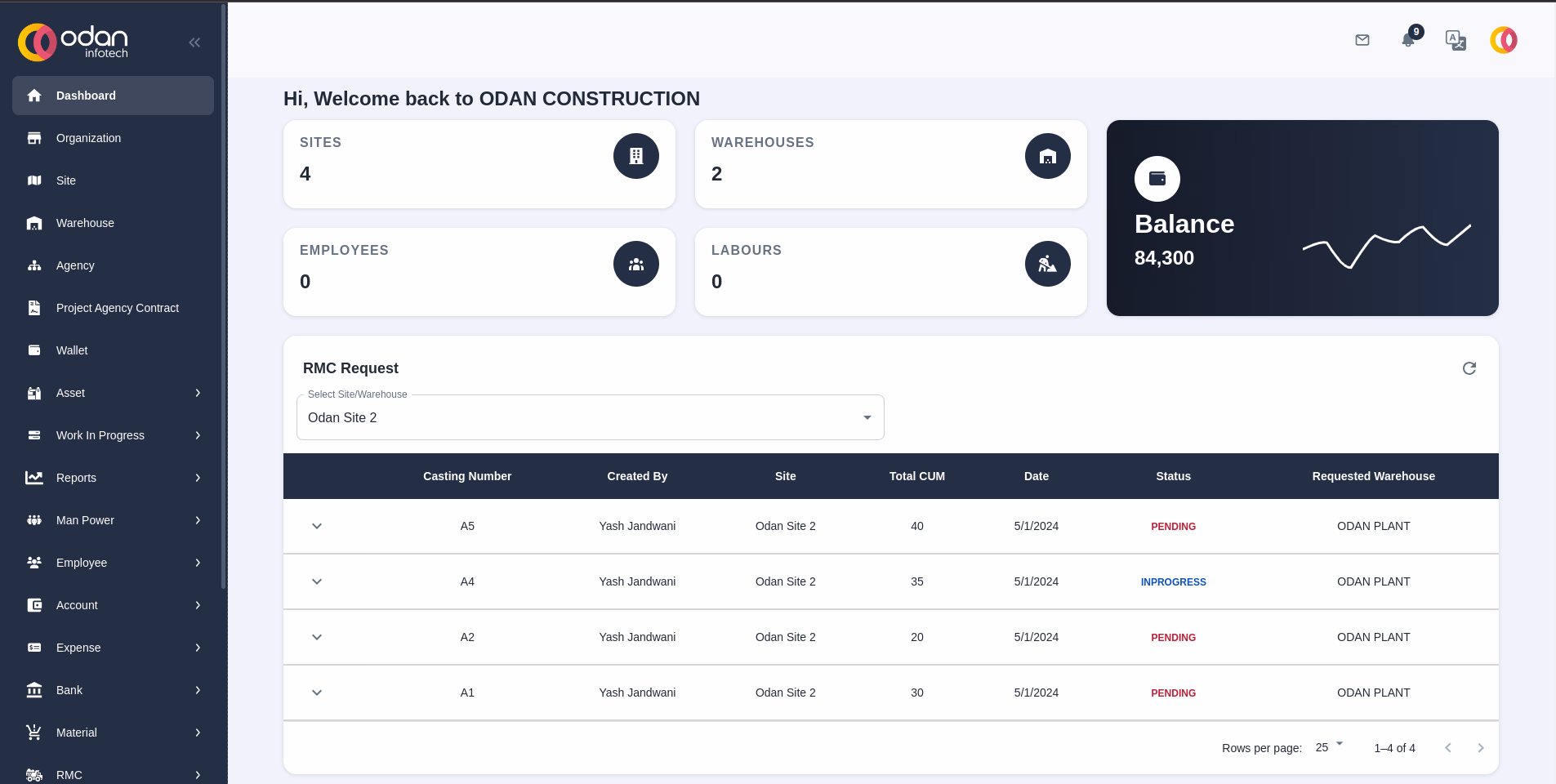Refresh the RMC Request table

1469,368
